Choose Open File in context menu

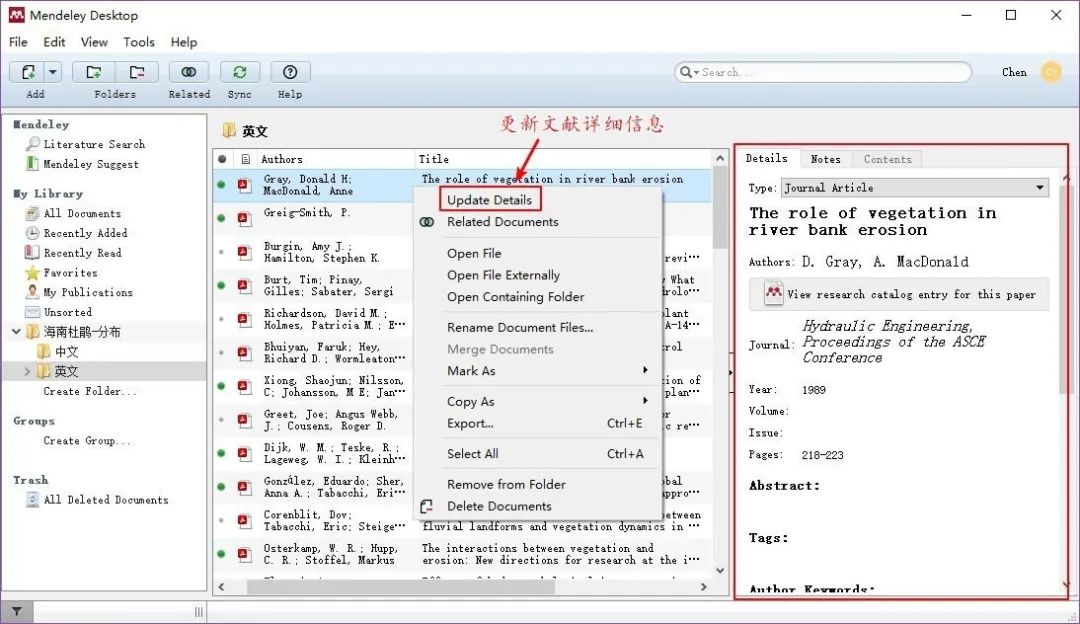474,253
